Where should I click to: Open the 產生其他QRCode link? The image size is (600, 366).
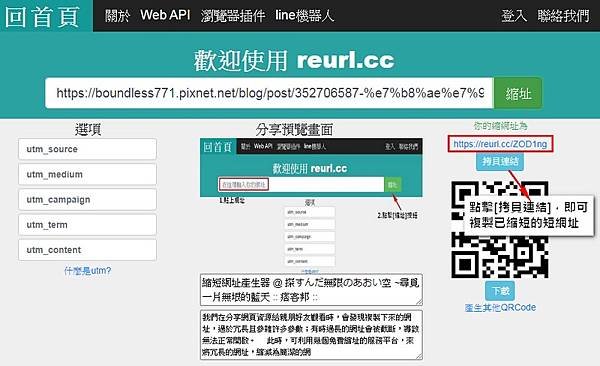[500, 307]
